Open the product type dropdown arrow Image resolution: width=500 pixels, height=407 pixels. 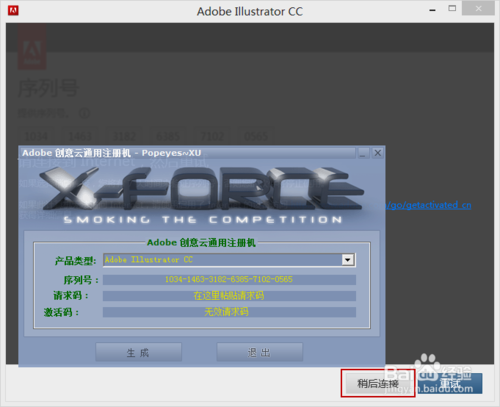point(348,260)
